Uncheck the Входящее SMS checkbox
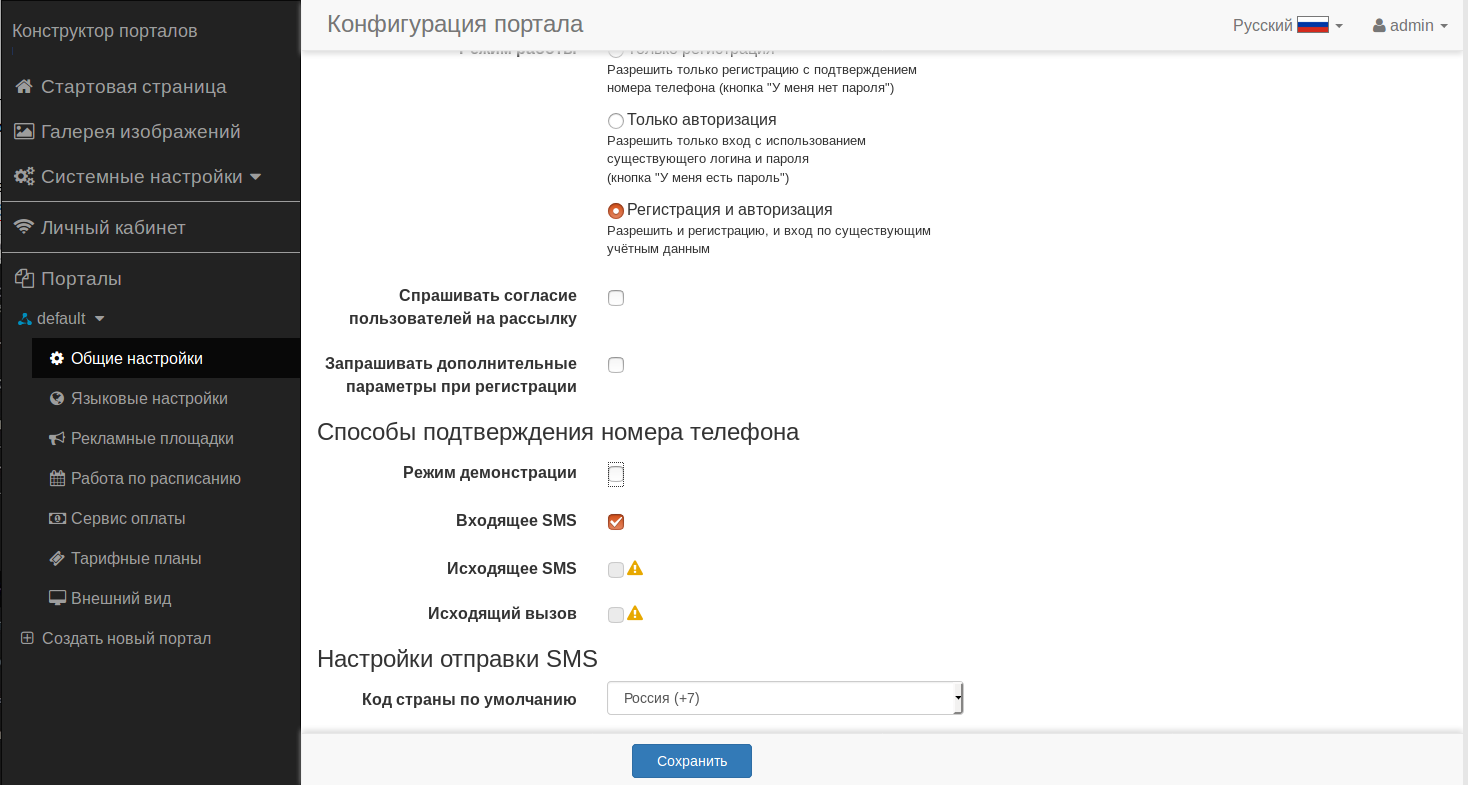The image size is (1468, 785). click(616, 522)
